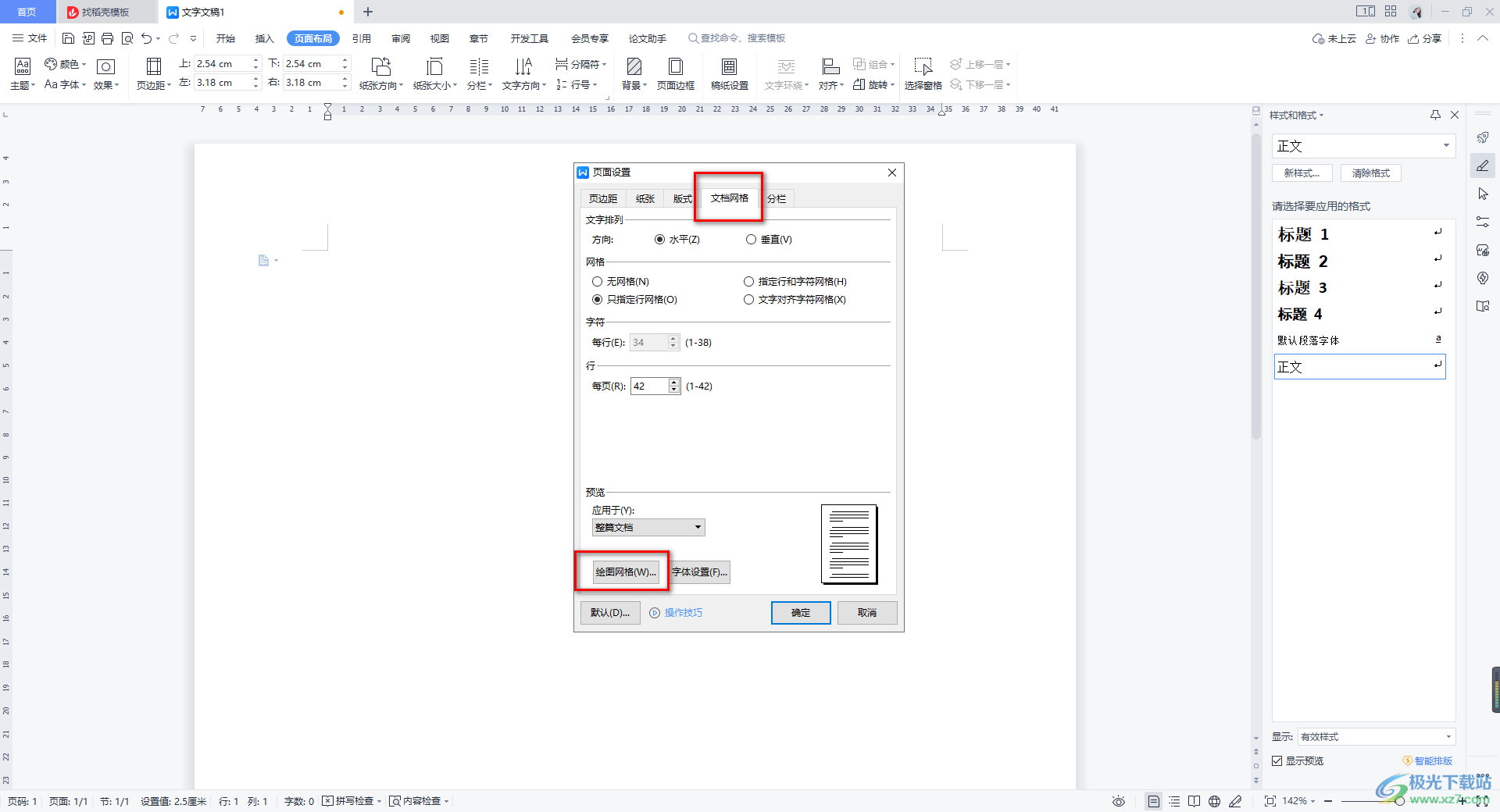
Task: Confirm dialog with 确定 button
Action: click(801, 613)
